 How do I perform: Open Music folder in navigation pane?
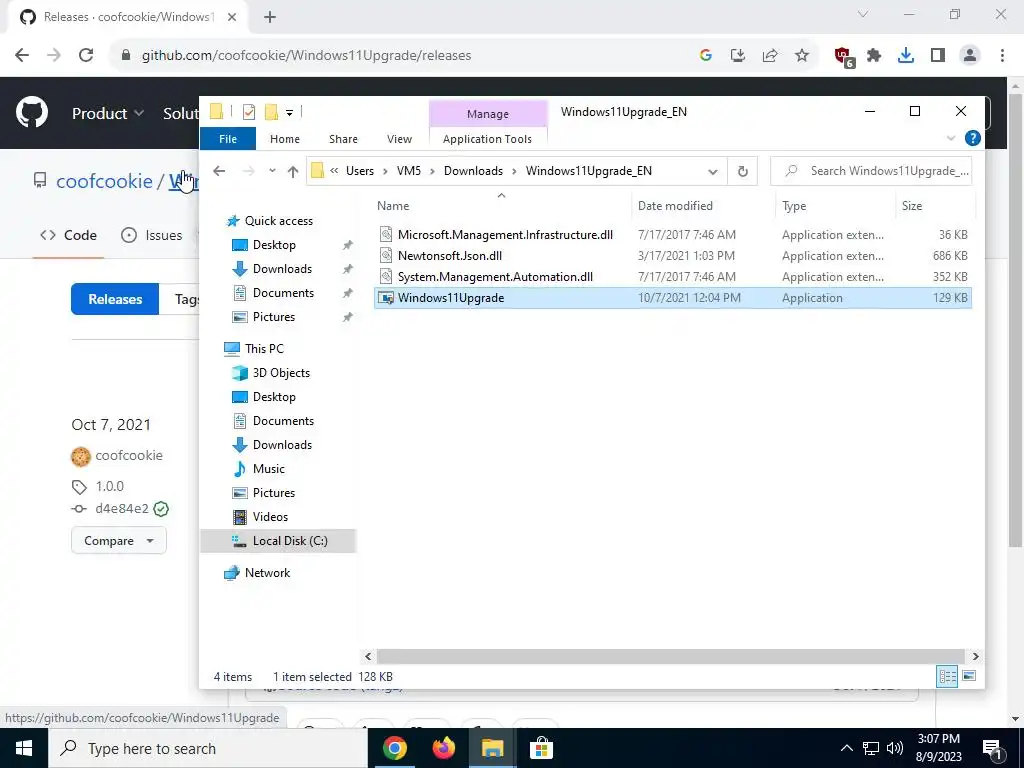coord(268,469)
